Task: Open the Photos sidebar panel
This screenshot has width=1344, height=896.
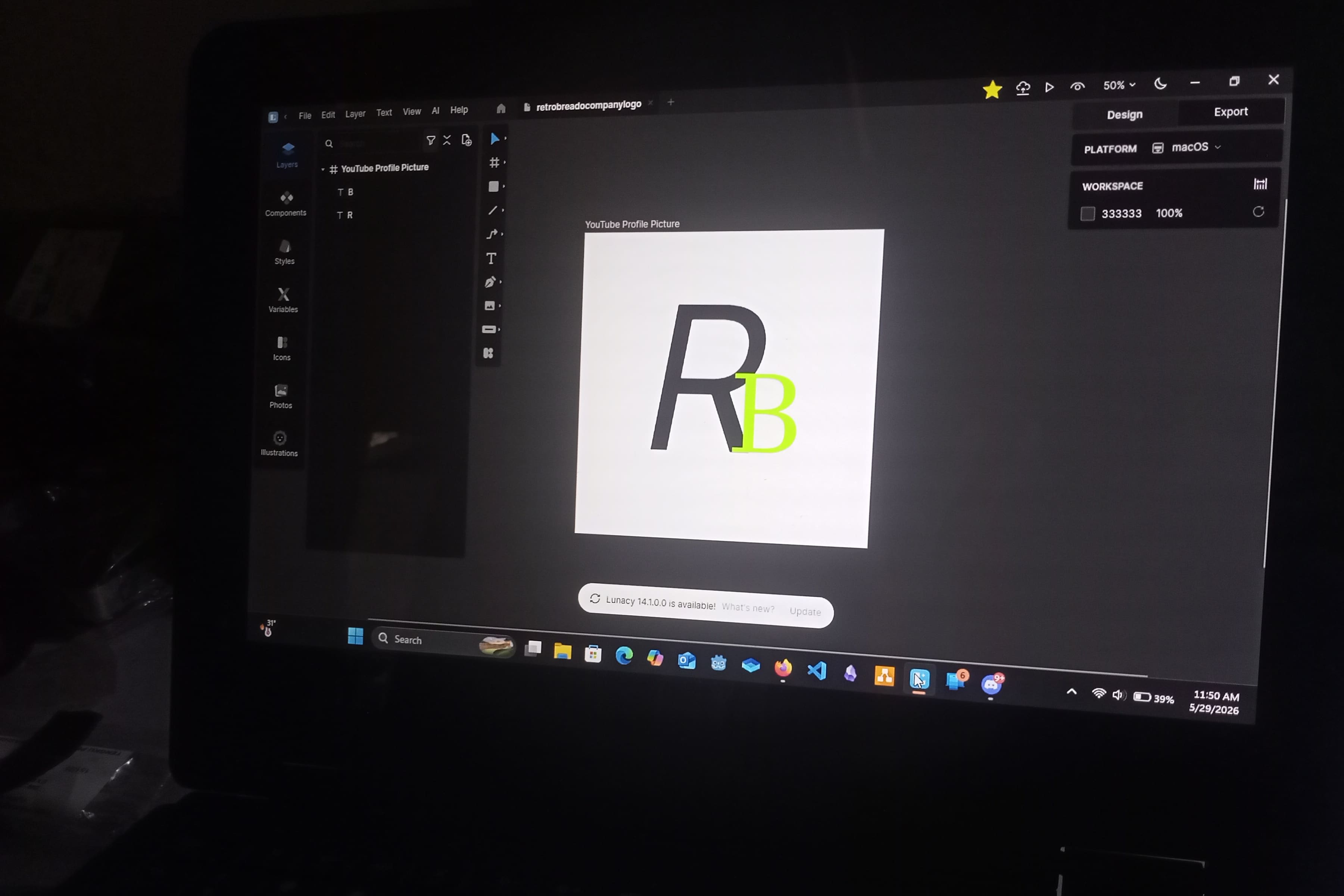Action: (x=281, y=396)
